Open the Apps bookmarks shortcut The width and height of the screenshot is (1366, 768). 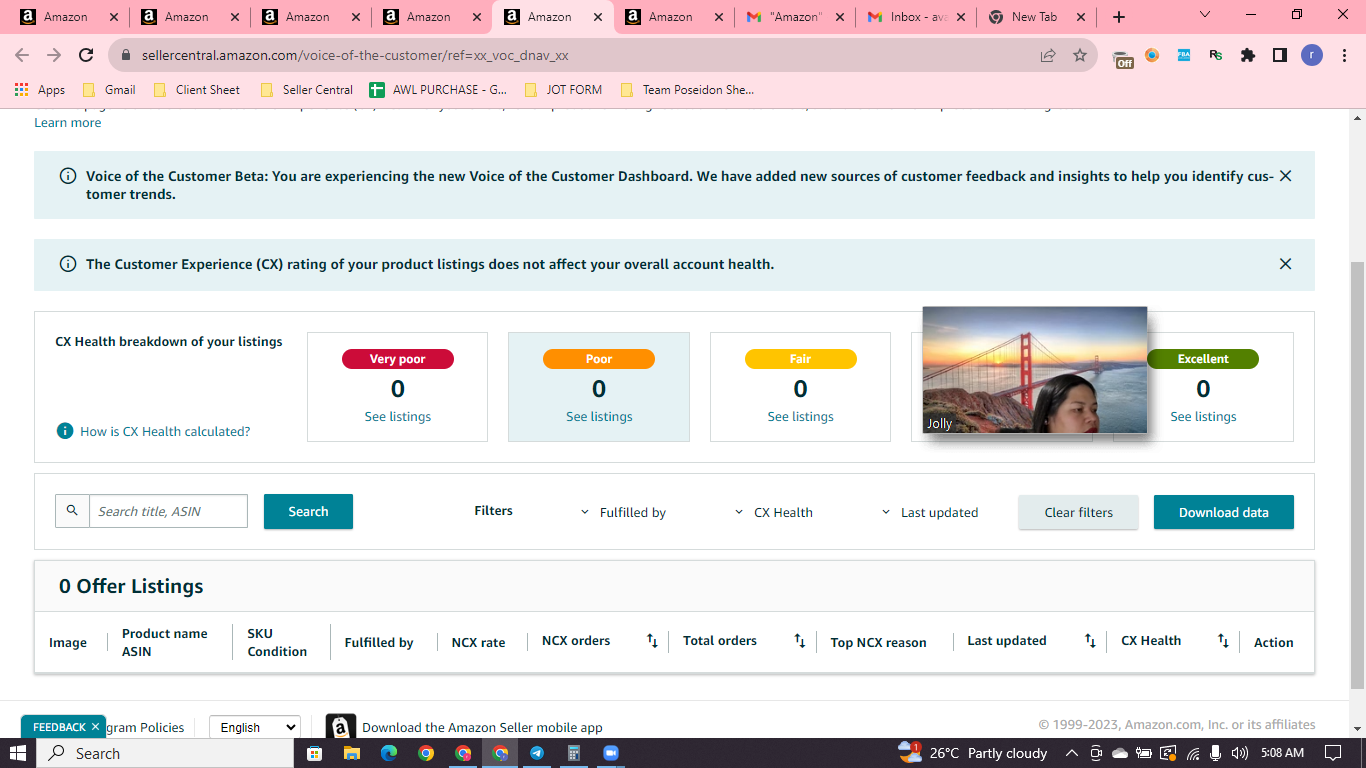click(x=40, y=90)
